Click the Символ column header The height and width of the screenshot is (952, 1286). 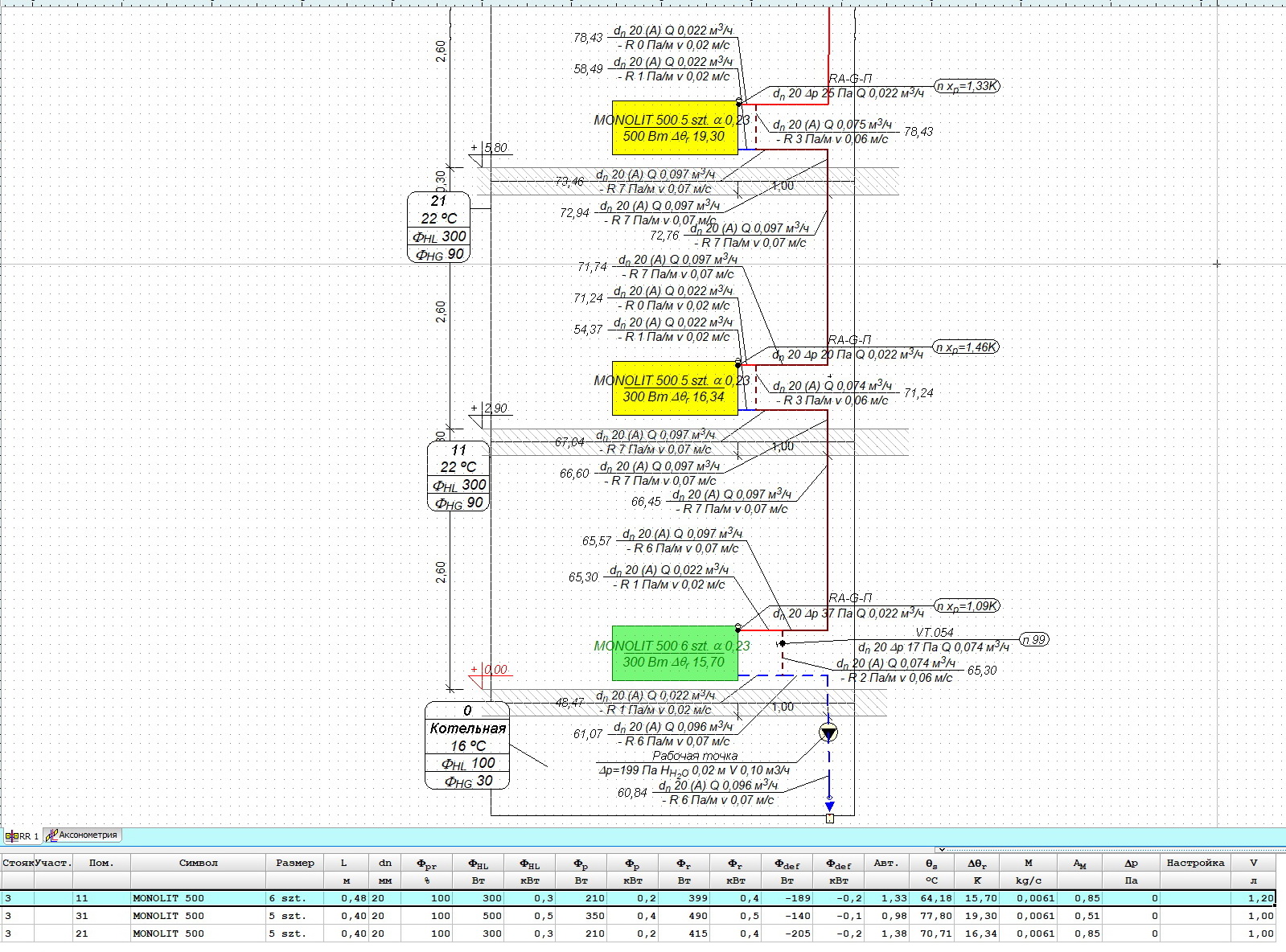198,863
